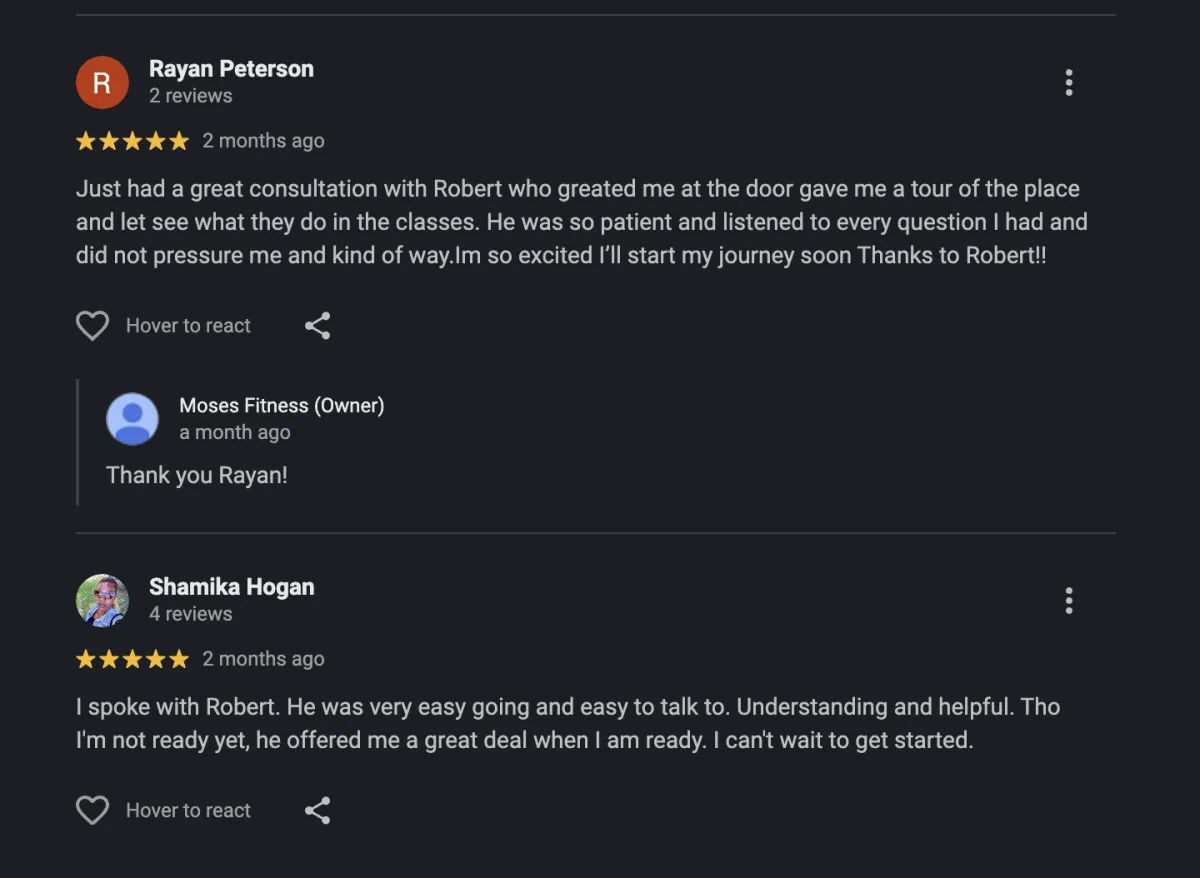Share Shamika Hogan's review
This screenshot has width=1200, height=878.
coord(317,811)
